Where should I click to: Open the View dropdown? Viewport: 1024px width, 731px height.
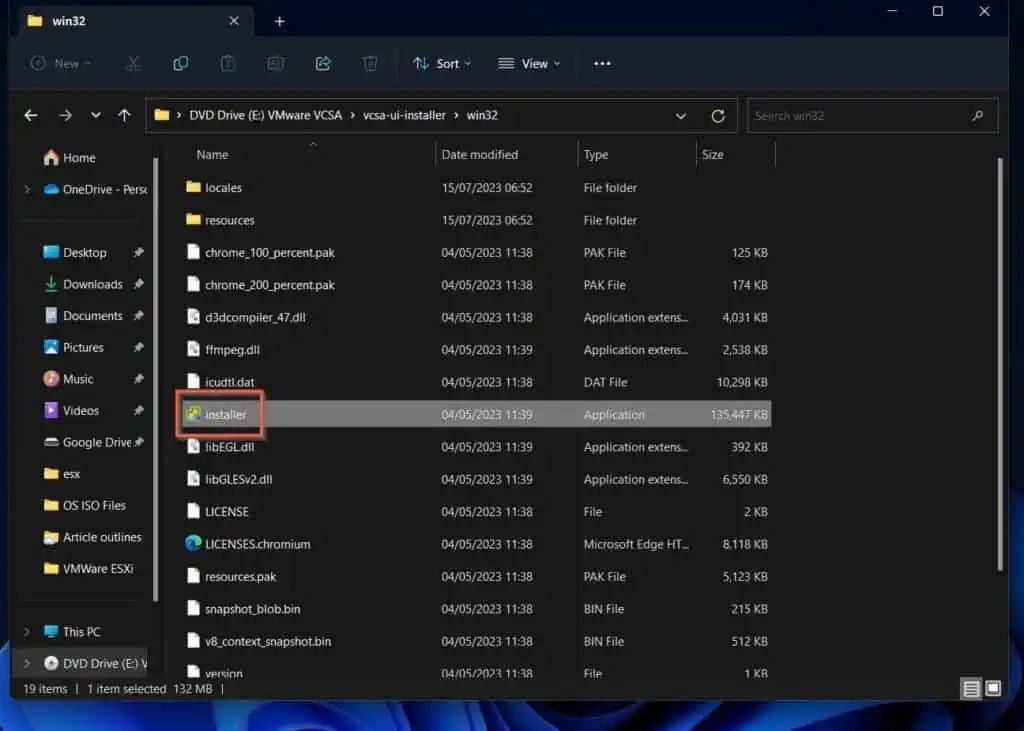[529, 63]
